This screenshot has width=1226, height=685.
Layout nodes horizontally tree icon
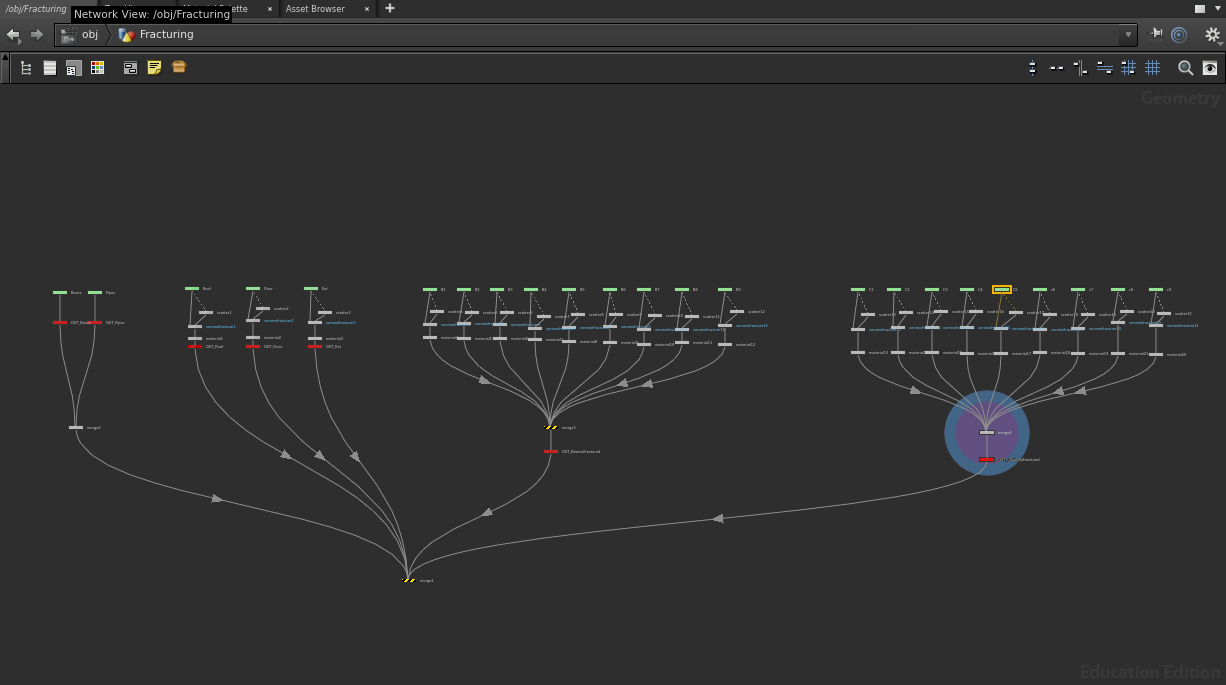[1104, 68]
